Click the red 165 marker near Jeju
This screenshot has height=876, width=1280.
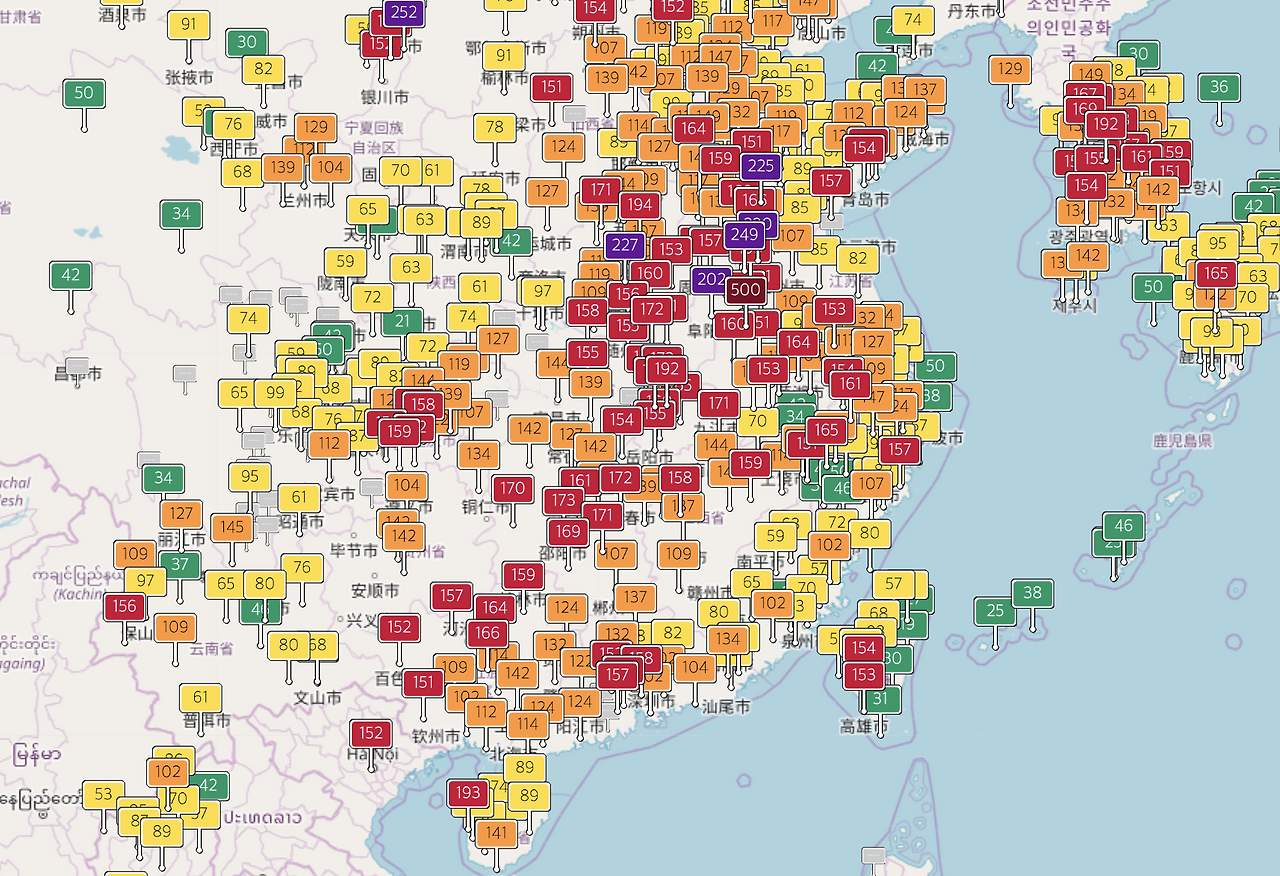(x=1214, y=272)
